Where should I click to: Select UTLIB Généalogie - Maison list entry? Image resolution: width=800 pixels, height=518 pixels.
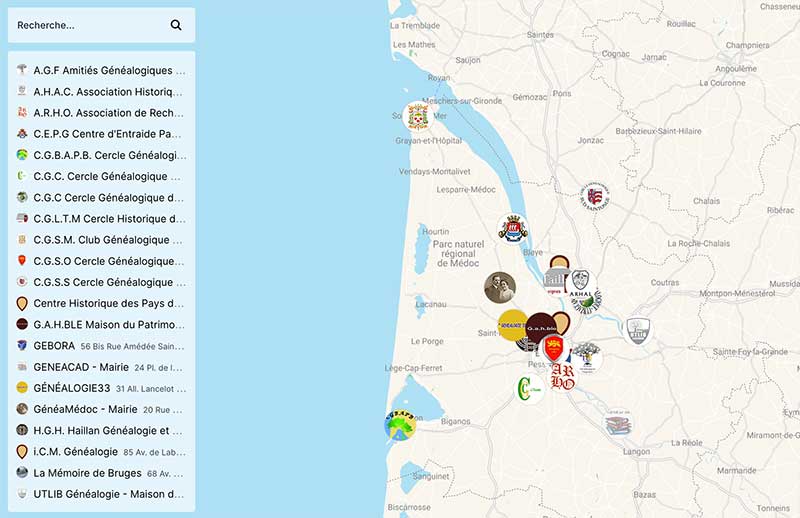(x=102, y=494)
